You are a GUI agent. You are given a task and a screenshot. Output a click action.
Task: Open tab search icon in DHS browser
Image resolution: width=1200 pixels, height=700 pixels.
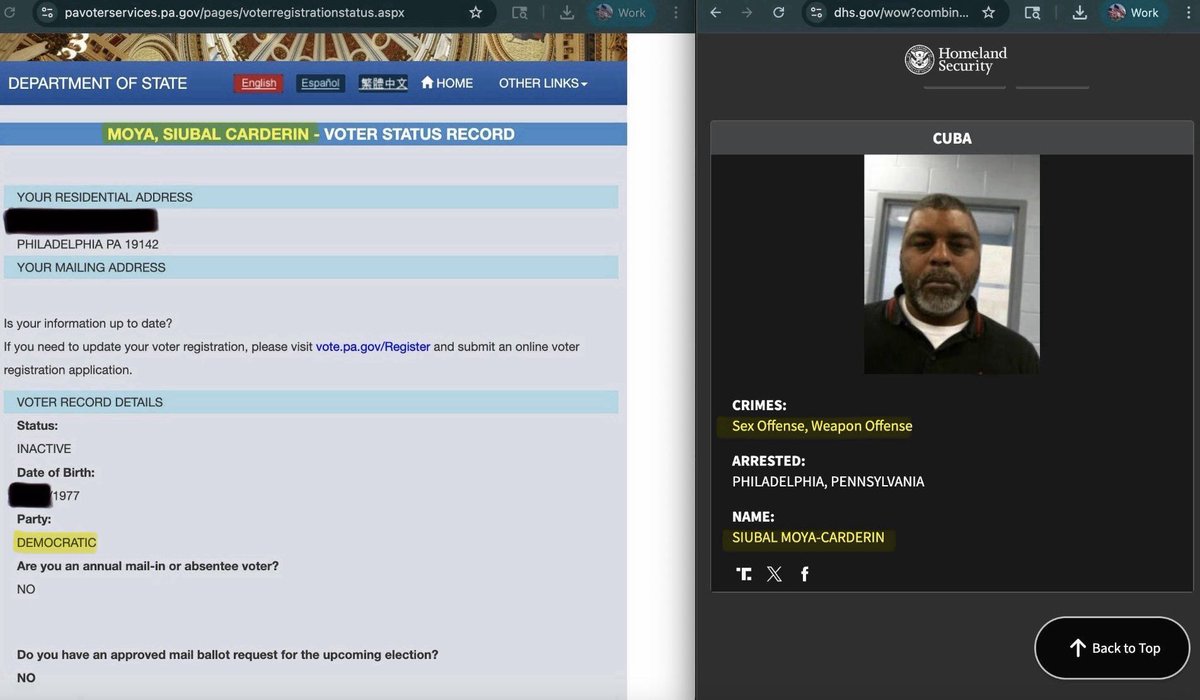click(x=1032, y=13)
